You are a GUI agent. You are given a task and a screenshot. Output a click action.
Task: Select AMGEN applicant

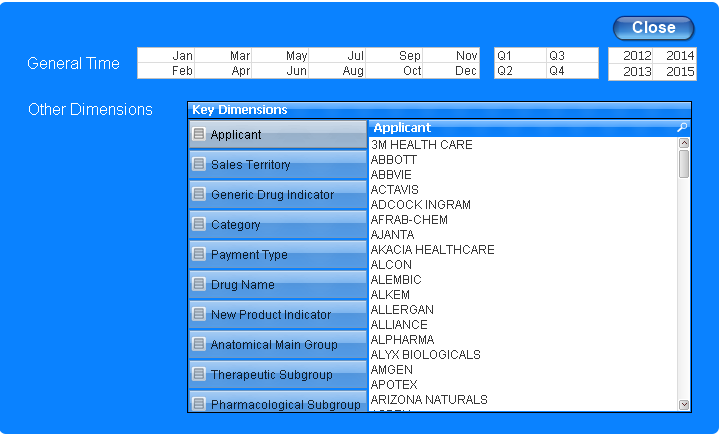tap(523, 370)
